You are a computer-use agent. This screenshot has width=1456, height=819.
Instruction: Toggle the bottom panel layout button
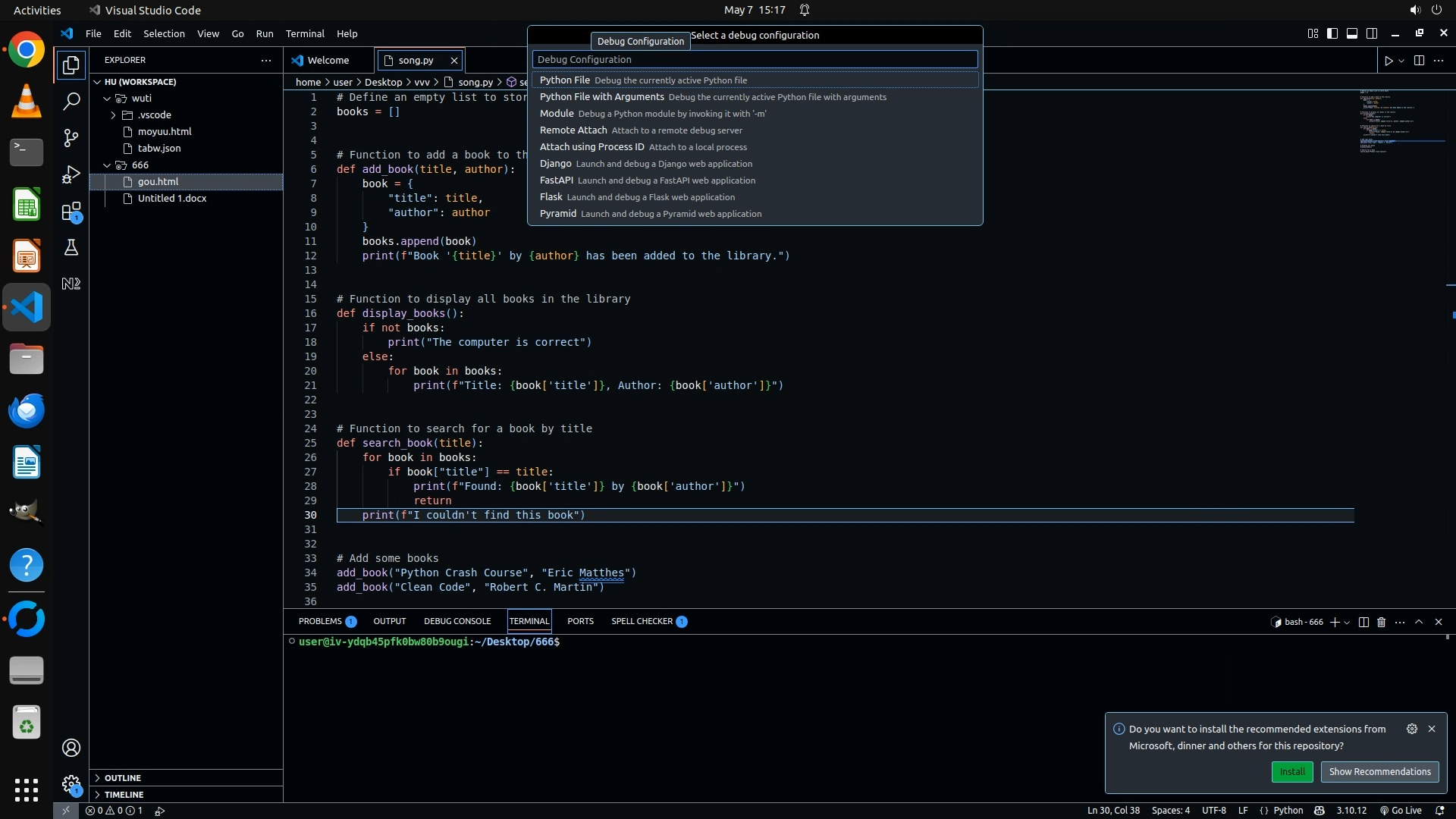point(1352,33)
